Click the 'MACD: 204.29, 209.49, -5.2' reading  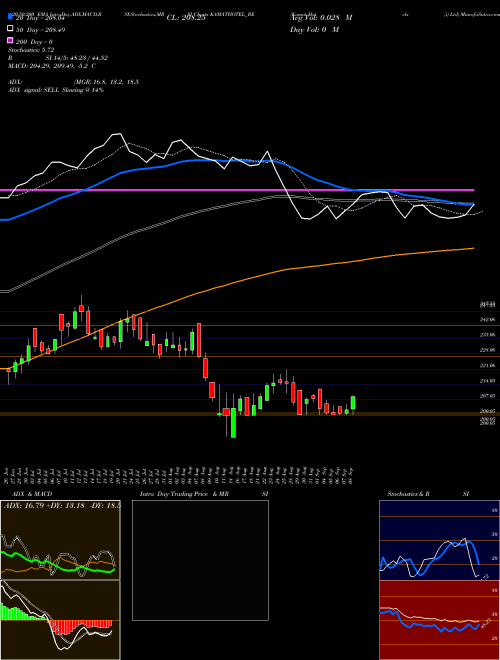52,66
